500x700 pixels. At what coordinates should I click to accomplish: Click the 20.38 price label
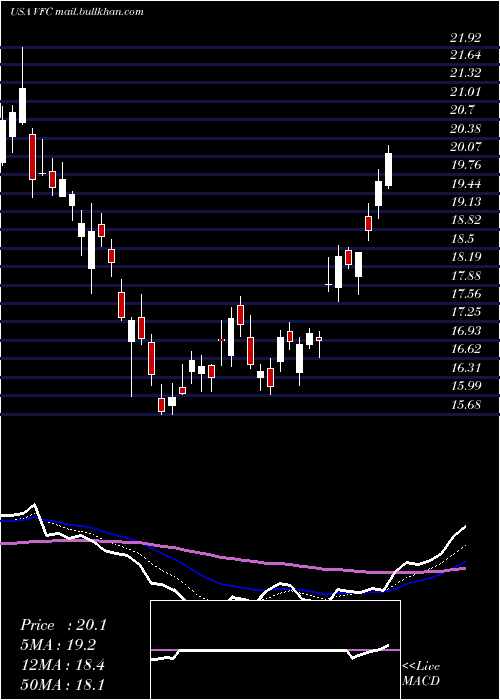click(x=465, y=129)
